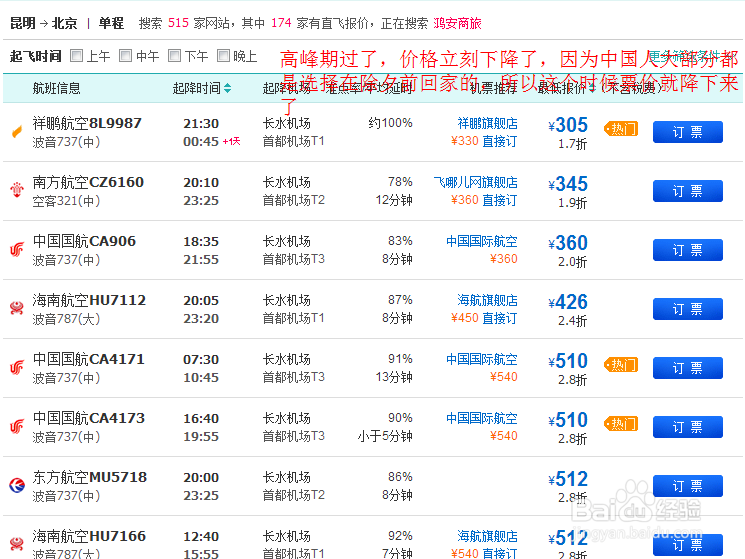Screen dimensions: 745x559
Task: Click the ¥305 lowest price
Action: point(568,125)
